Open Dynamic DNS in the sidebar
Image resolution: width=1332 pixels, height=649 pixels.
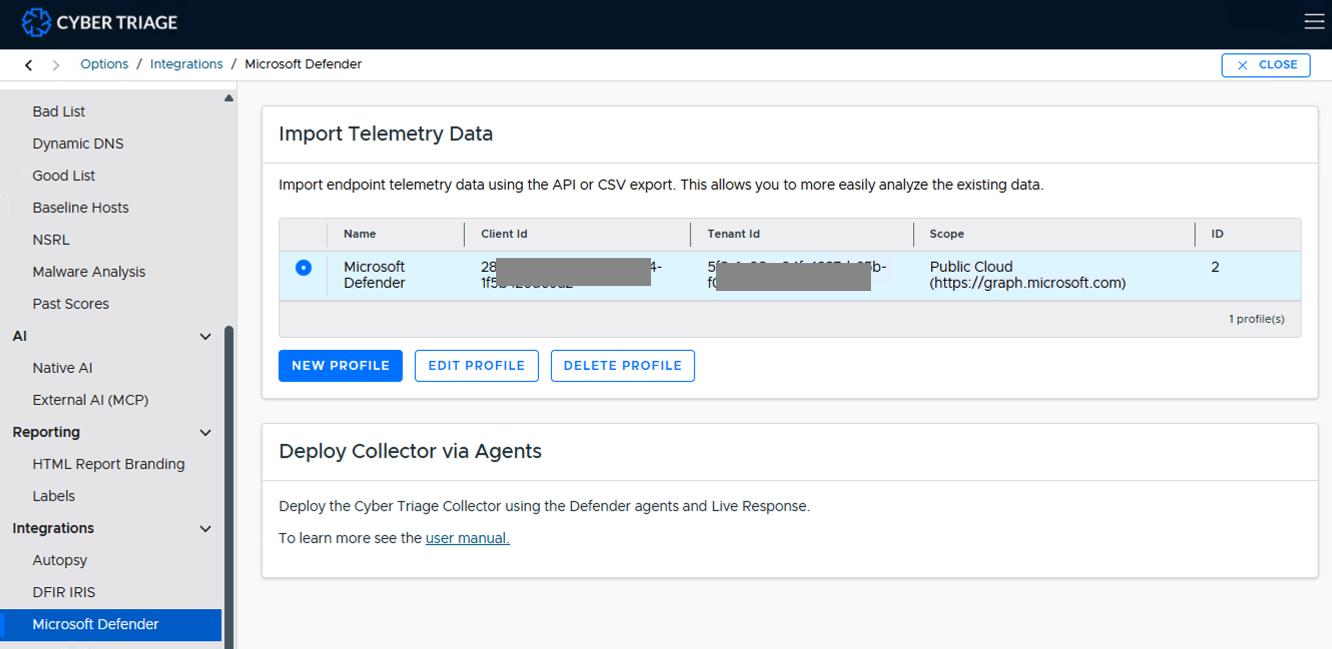pos(78,143)
